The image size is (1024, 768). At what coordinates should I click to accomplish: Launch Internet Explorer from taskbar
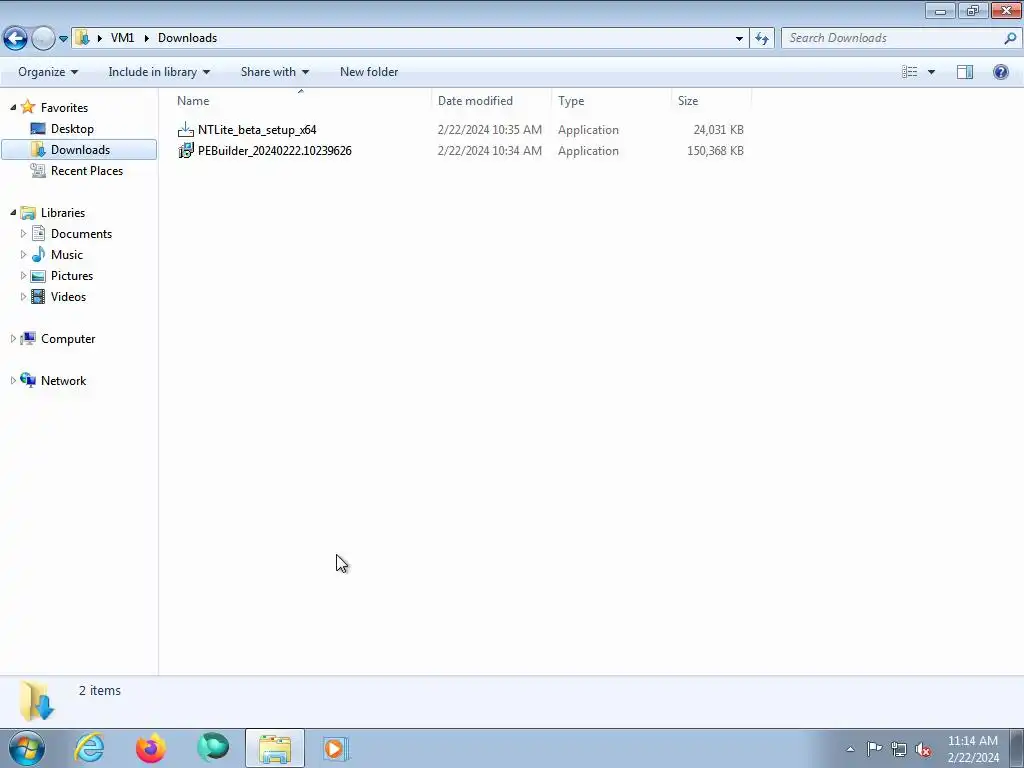click(x=89, y=748)
